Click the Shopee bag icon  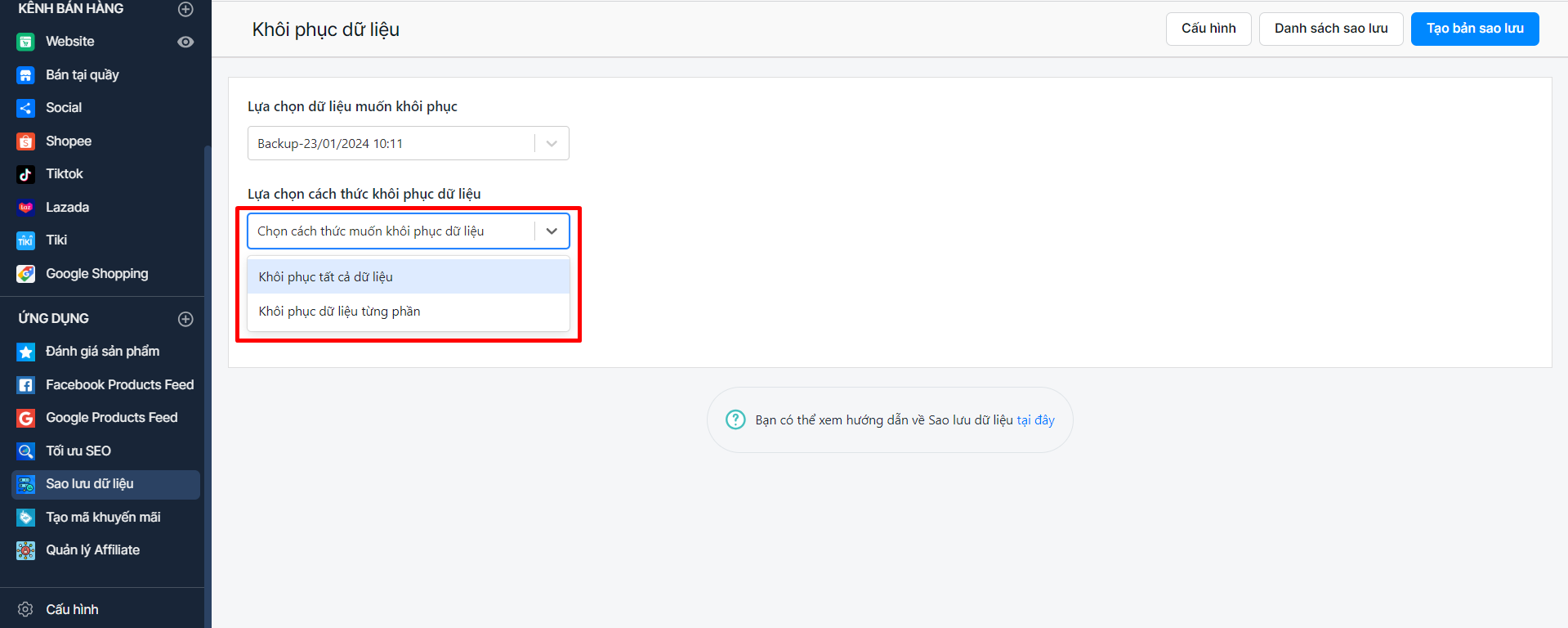[x=26, y=141]
